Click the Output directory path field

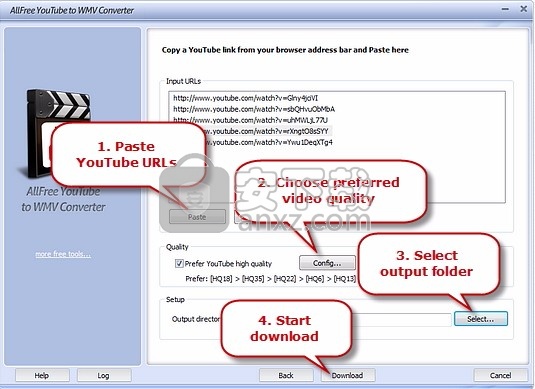[x=401, y=319]
